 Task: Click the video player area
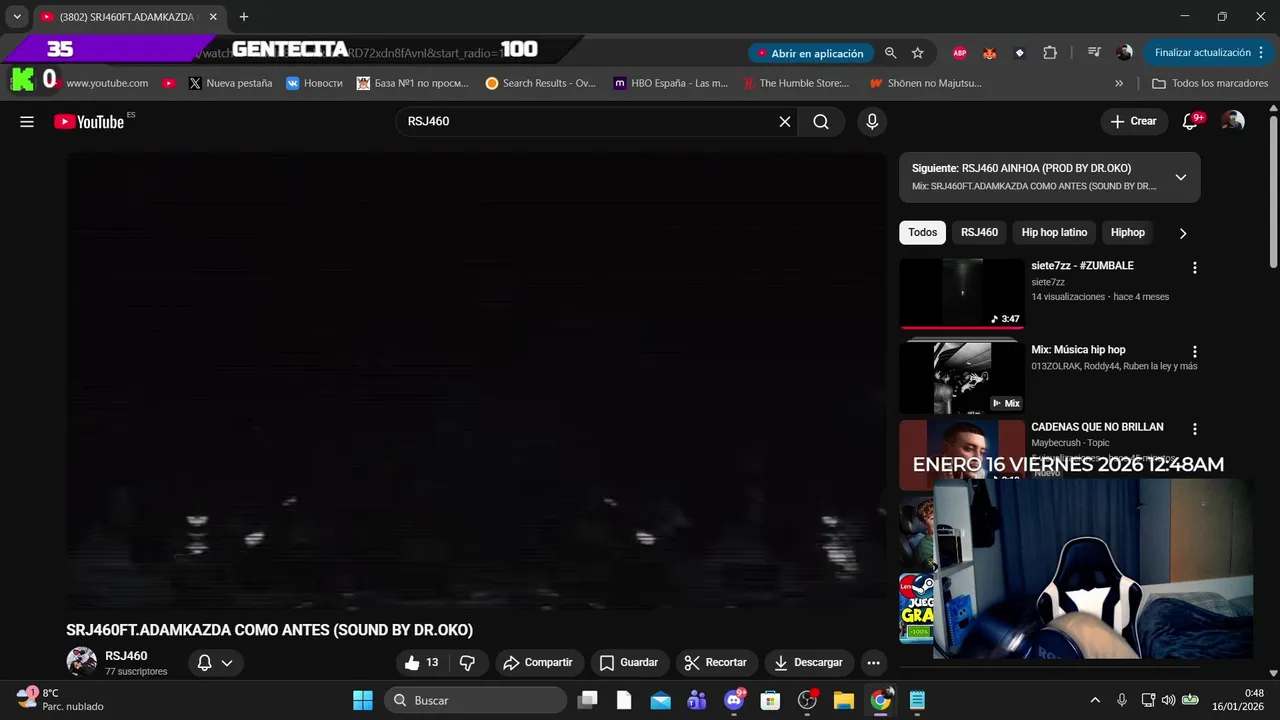tap(476, 381)
